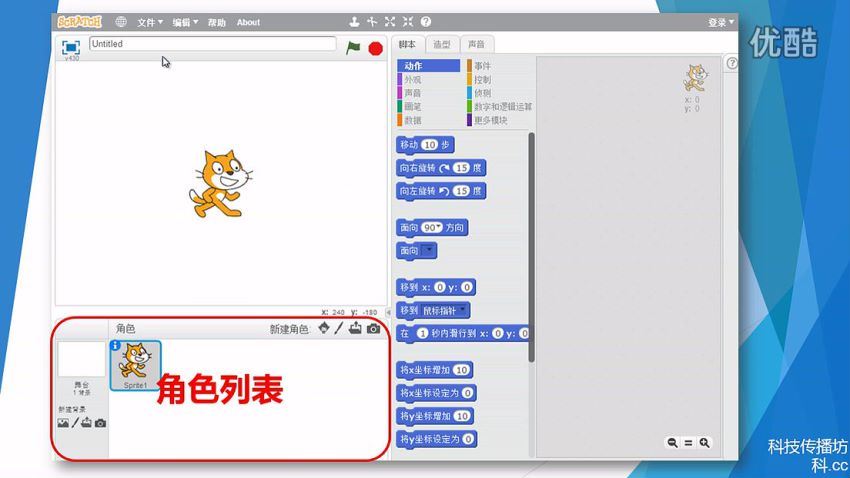Switch stage to full screen mode
This screenshot has width=850, height=478.
tap(71, 47)
